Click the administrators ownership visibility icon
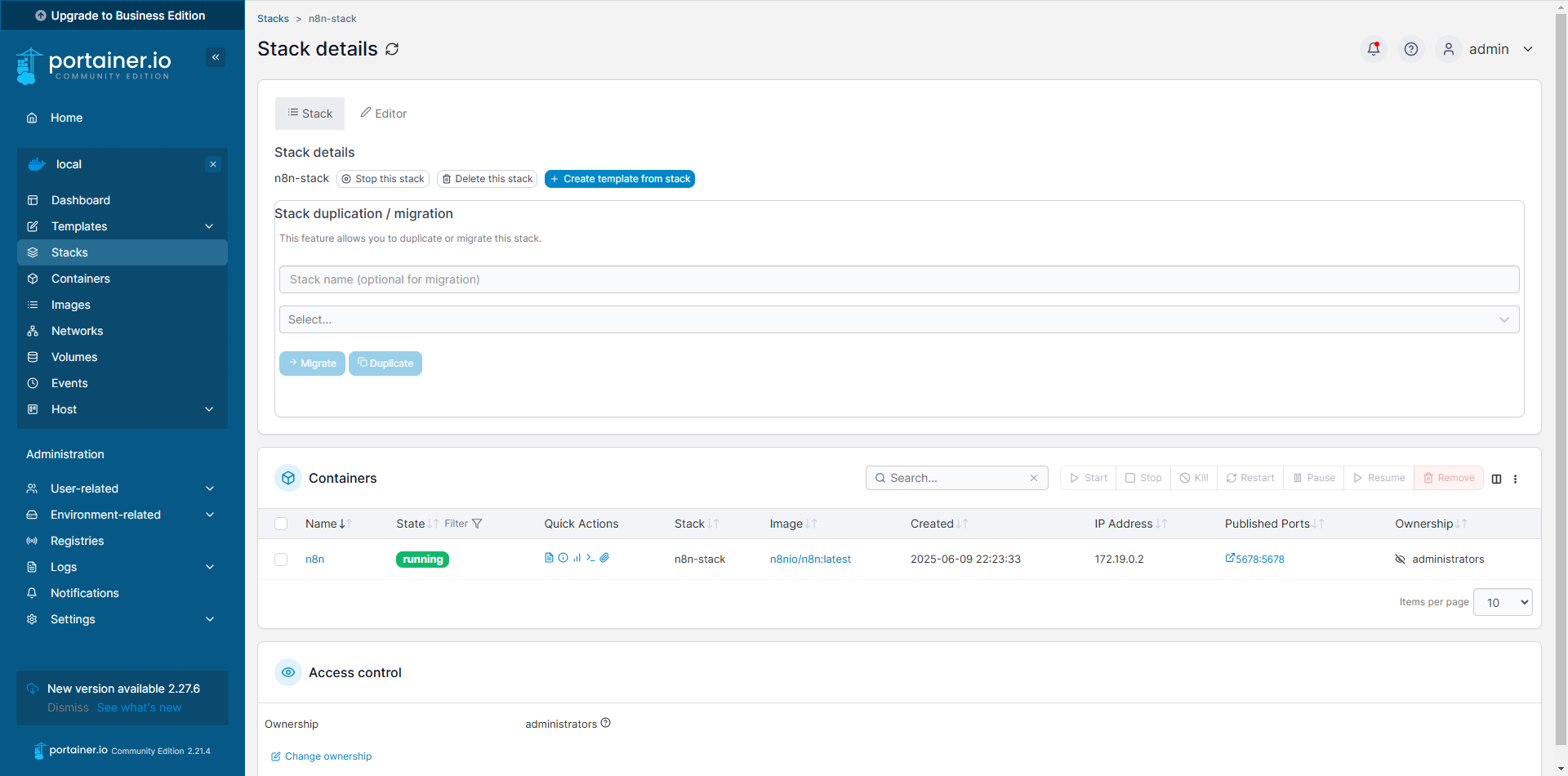1568x776 pixels. (x=1400, y=559)
